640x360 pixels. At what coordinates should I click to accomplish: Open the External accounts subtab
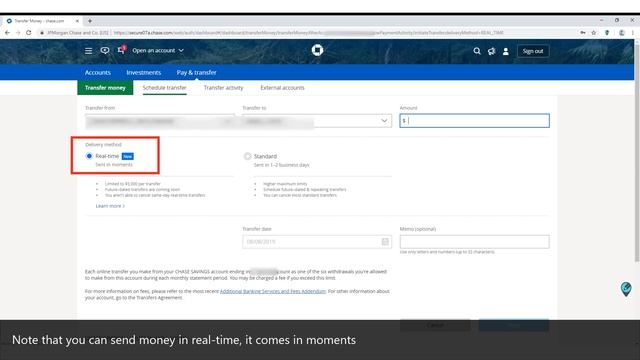(282, 88)
